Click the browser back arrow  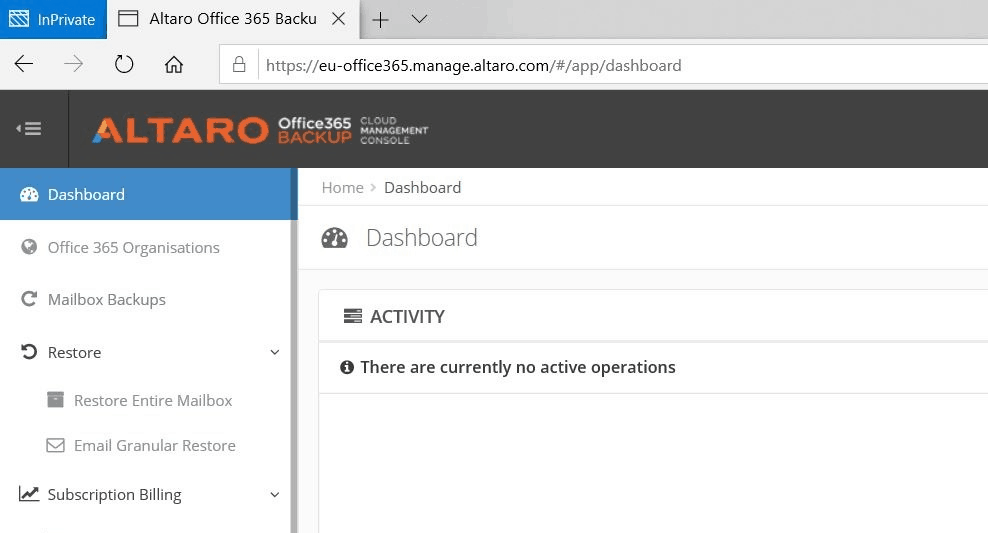pos(24,64)
